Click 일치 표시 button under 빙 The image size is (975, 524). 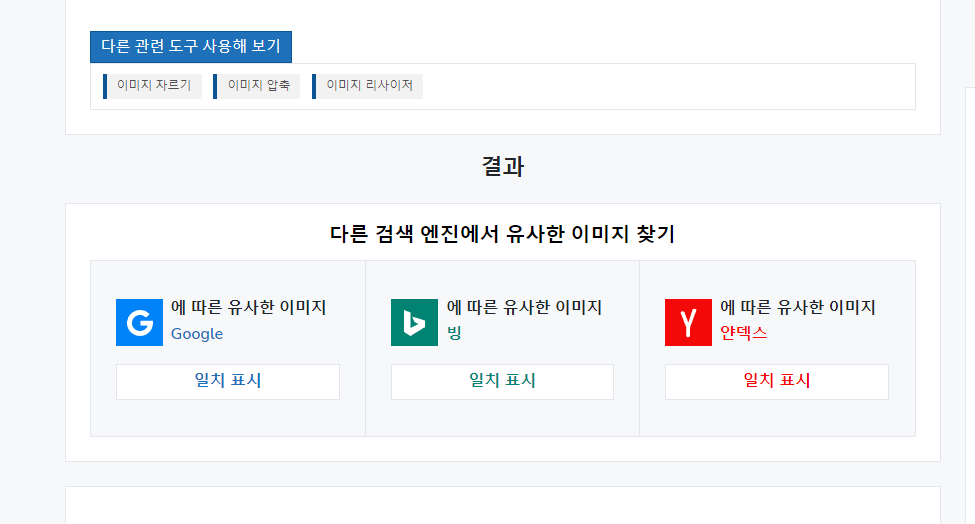[502, 382]
